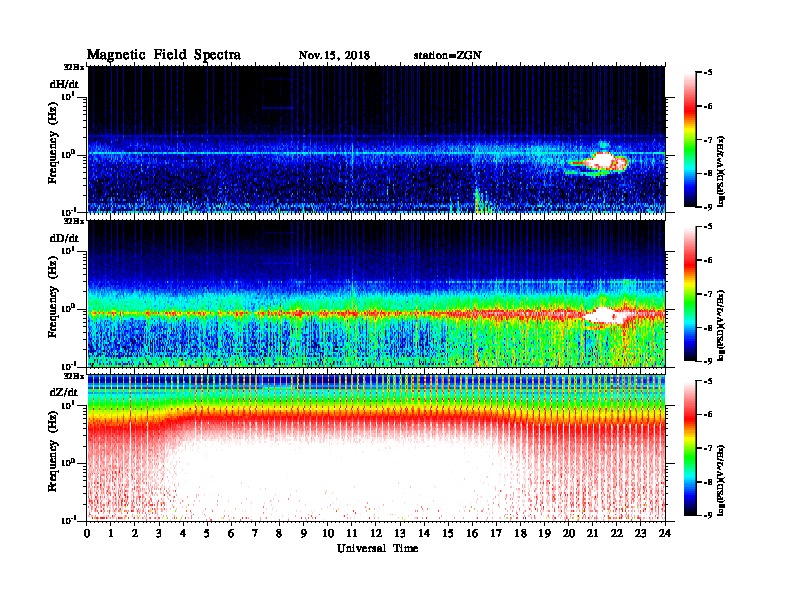Click the "-9" value on dH/dt color bar
792x612 pixels.
point(708,207)
